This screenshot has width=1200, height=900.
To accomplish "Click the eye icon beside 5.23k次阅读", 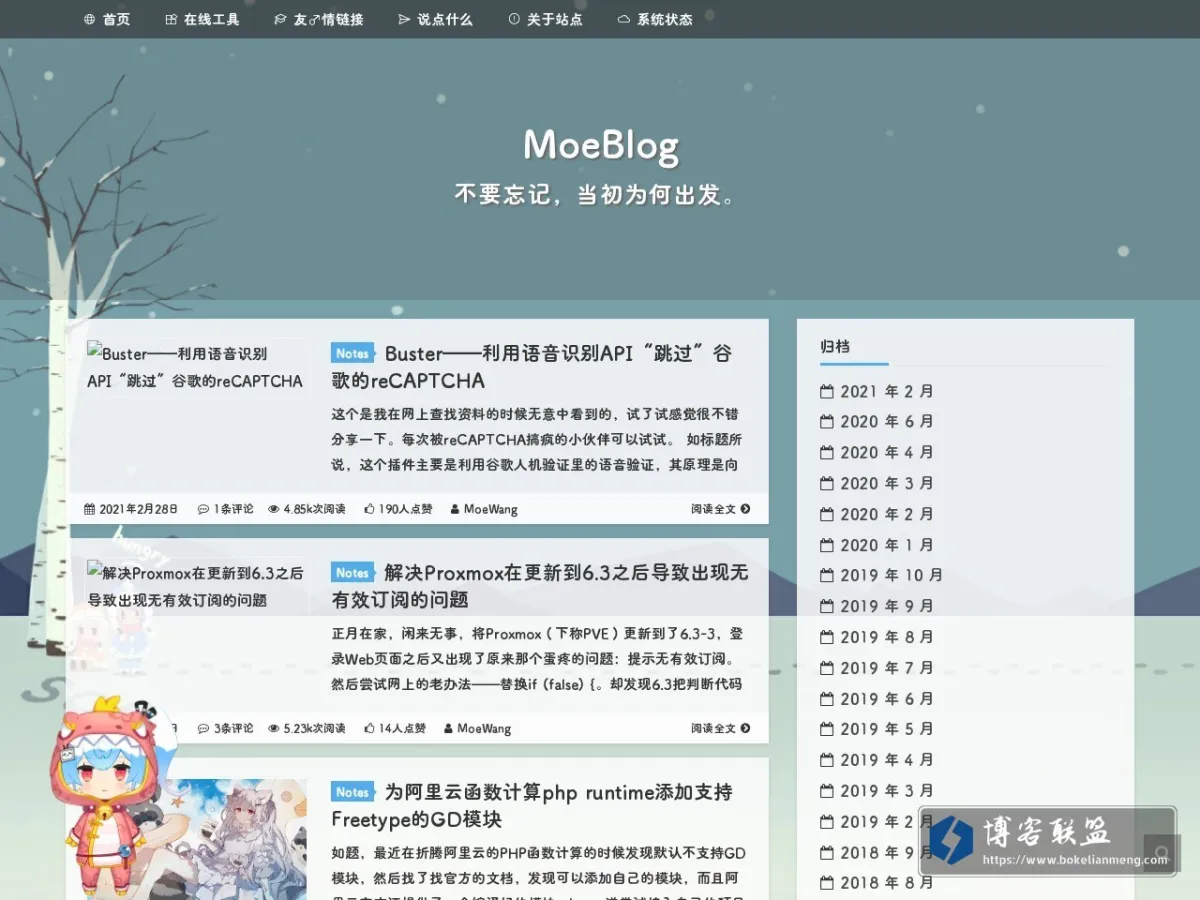I will [x=274, y=728].
